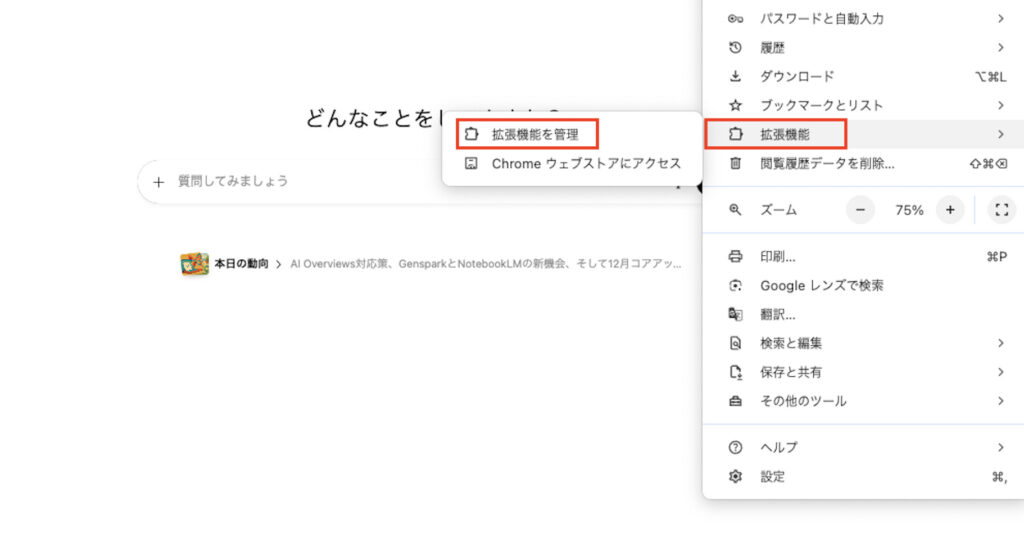Toggle fullscreen mode button in zoom row
Viewport: 1024px width, 550px height.
tap(1001, 210)
